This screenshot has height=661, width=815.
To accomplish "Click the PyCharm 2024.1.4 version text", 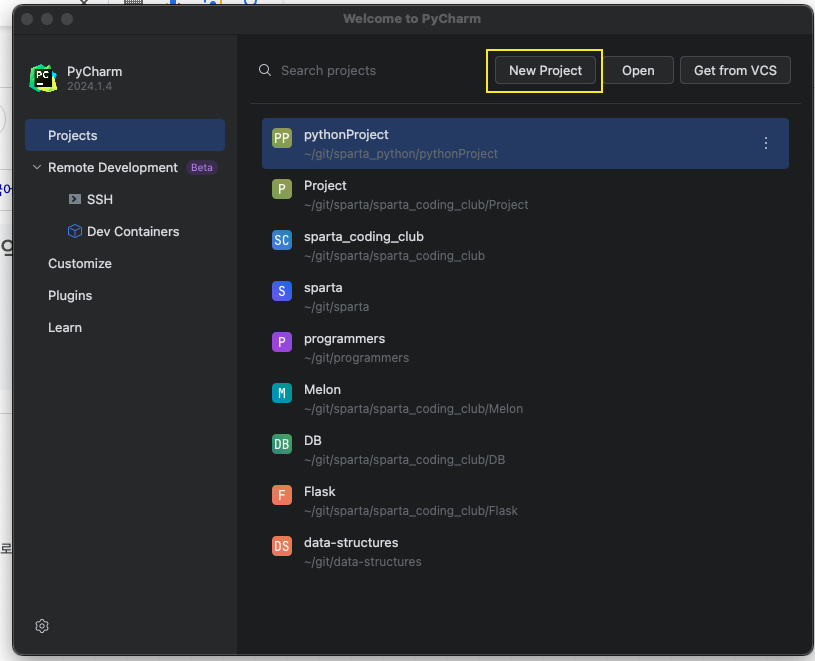I will click(x=89, y=86).
